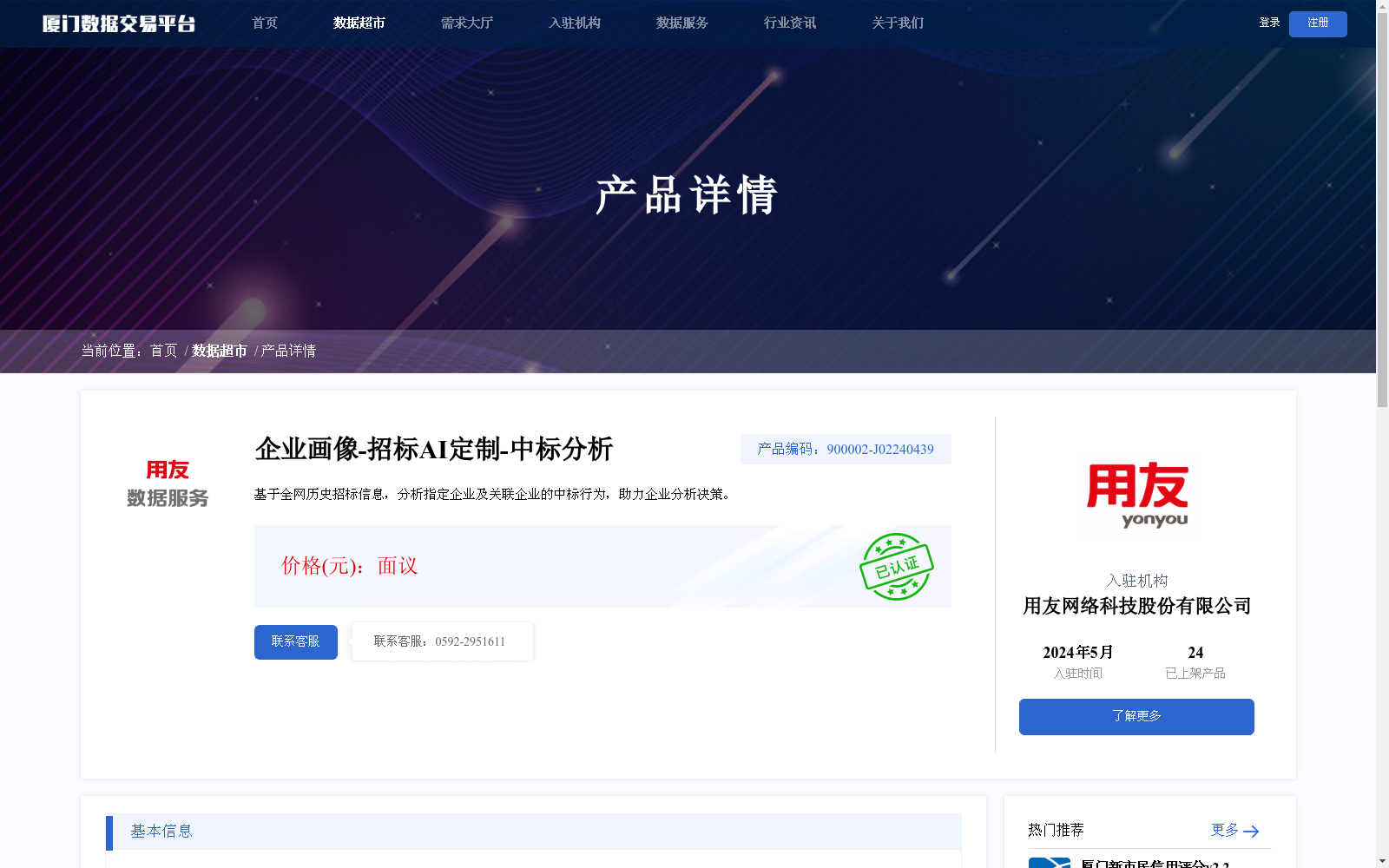Viewport: 1389px width, 868px height.
Task: Click the 产品详情 banner heading
Action: (687, 194)
